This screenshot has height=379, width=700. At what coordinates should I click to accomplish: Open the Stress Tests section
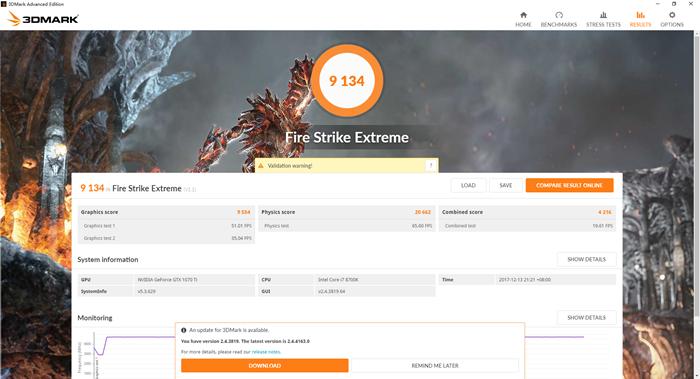pos(603,19)
